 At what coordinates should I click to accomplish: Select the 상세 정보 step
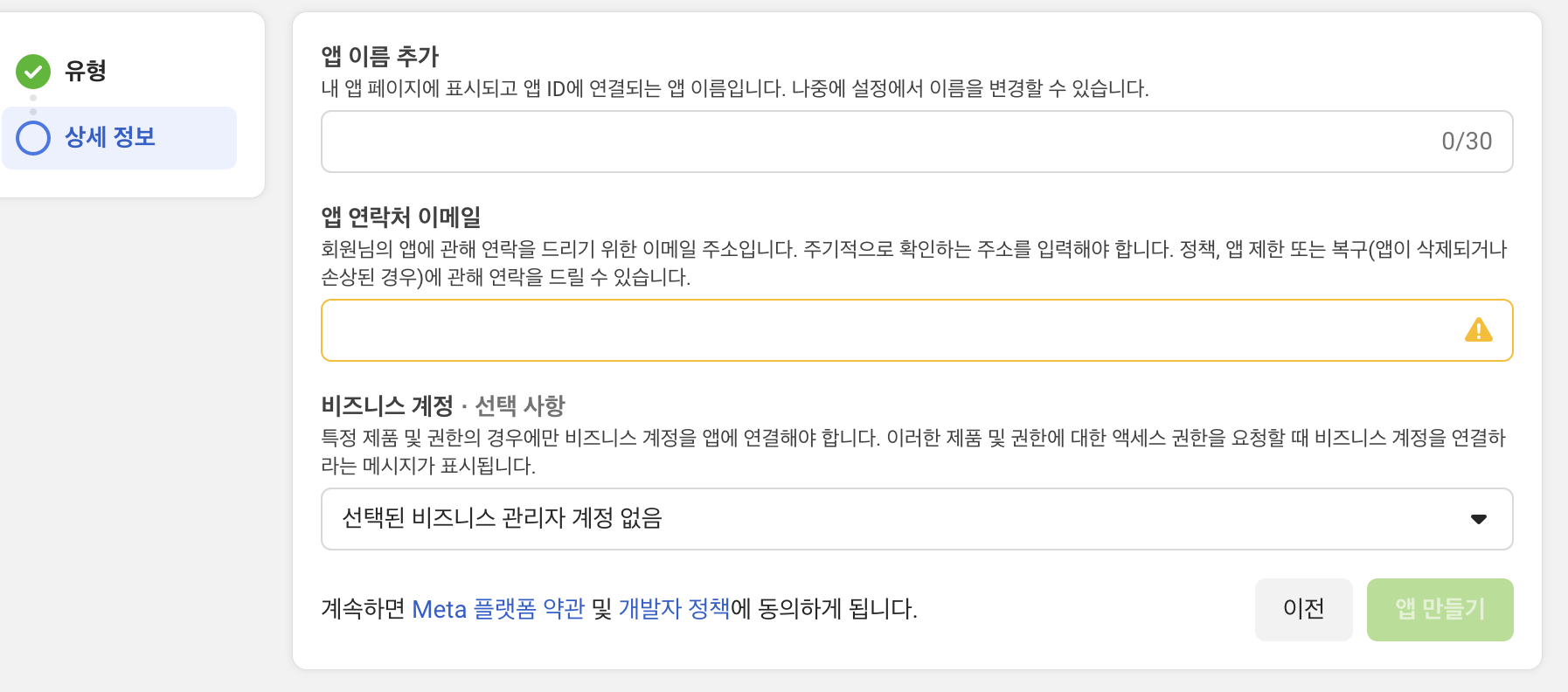[120, 138]
